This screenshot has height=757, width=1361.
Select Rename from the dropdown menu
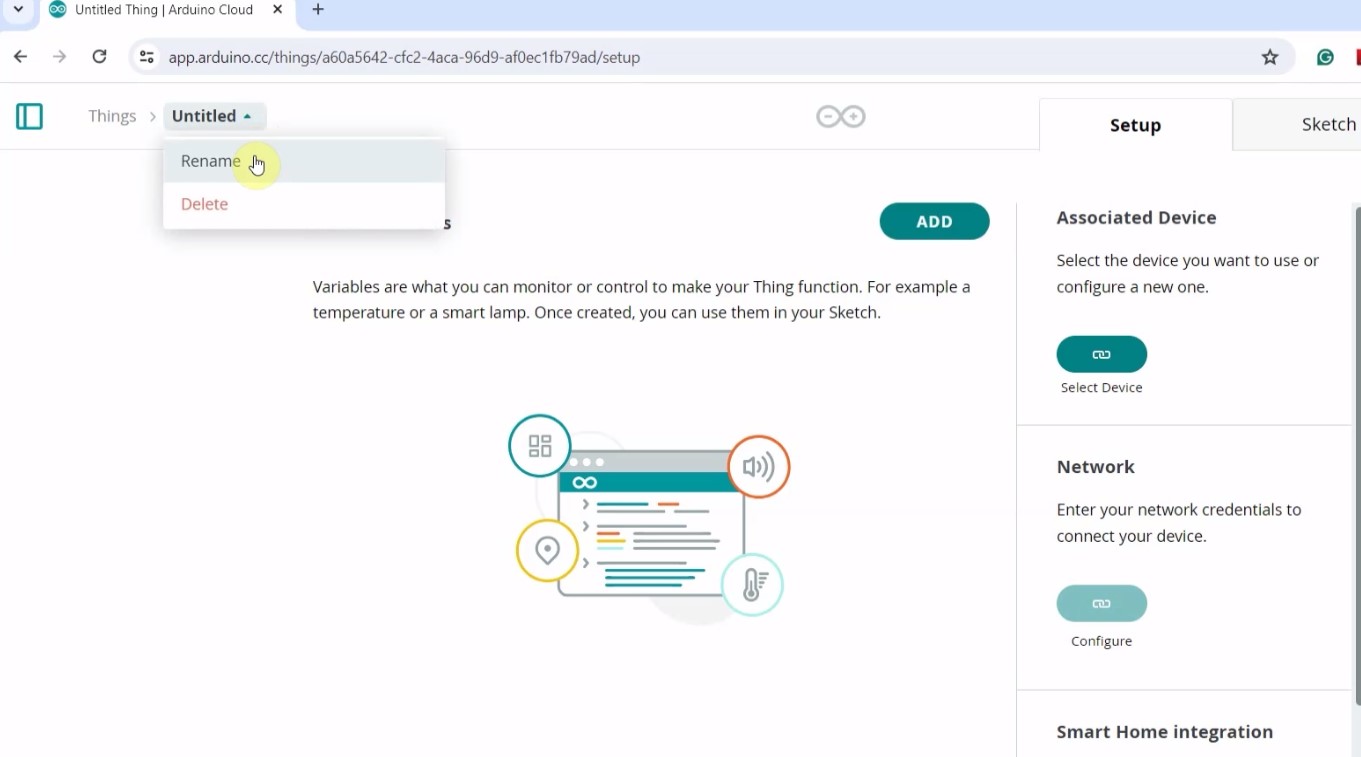click(x=211, y=161)
